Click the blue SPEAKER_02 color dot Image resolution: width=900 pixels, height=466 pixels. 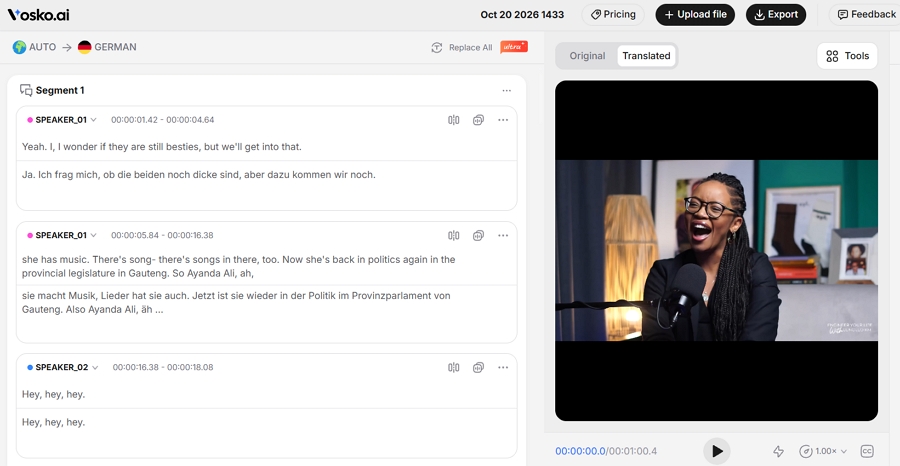30,367
